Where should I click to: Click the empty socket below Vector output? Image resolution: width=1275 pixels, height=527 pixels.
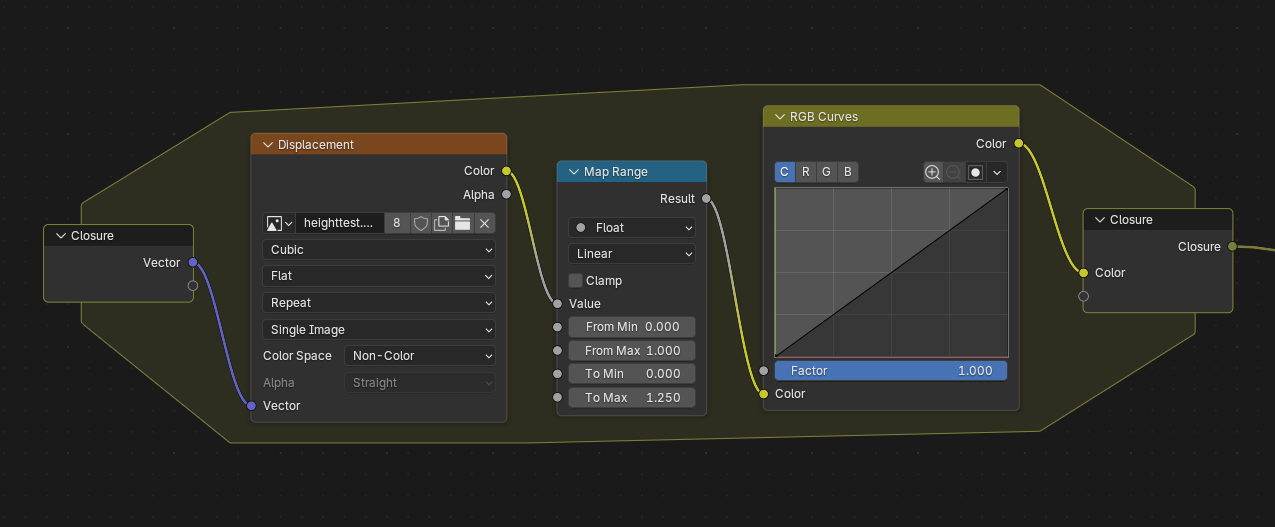(x=193, y=286)
